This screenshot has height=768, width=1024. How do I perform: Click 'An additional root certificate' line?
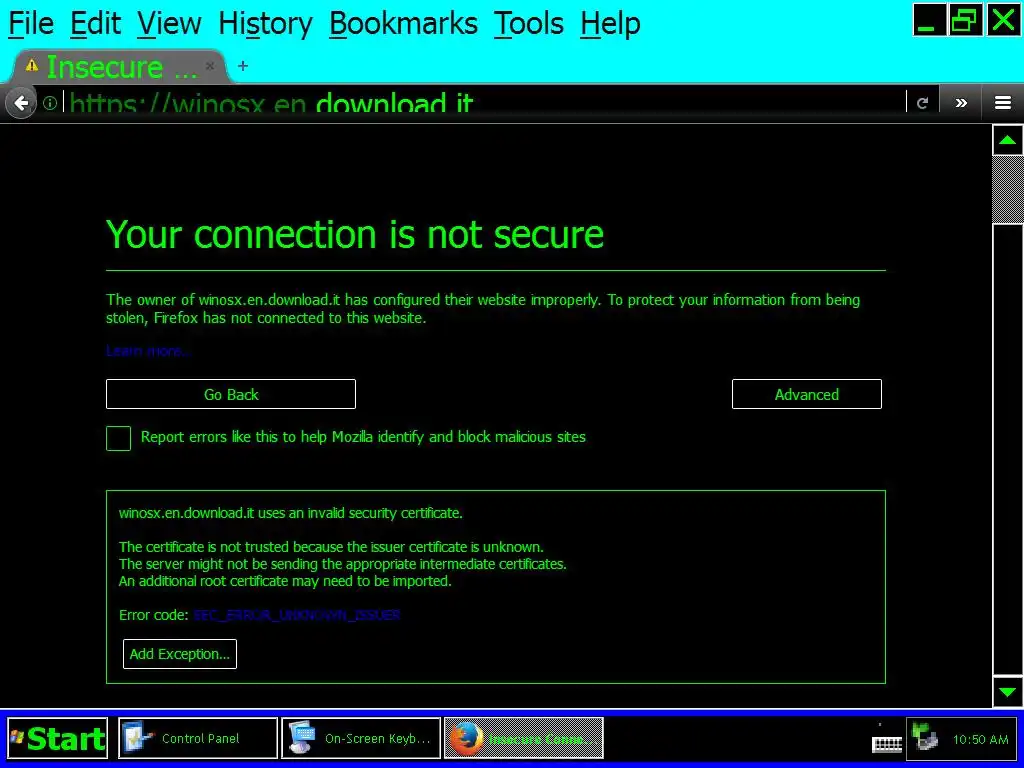(285, 581)
